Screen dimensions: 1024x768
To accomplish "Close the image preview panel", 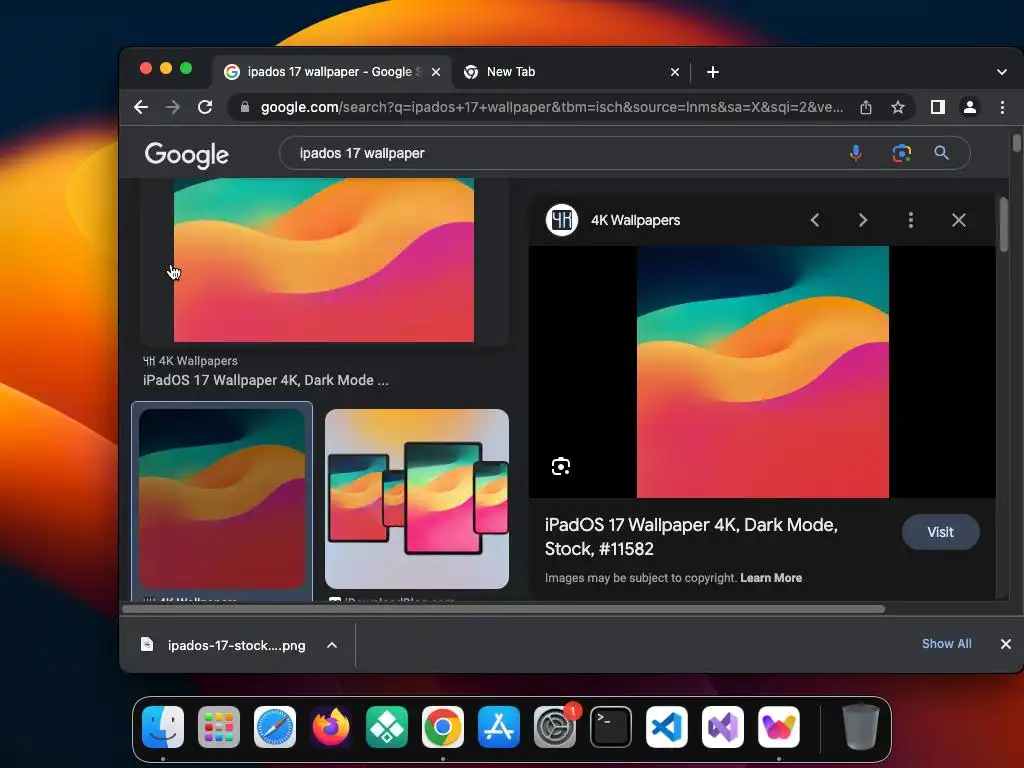I will tap(959, 220).
